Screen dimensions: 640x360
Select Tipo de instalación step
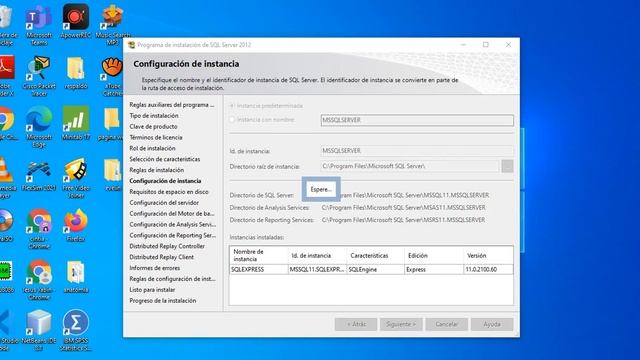[154, 116]
